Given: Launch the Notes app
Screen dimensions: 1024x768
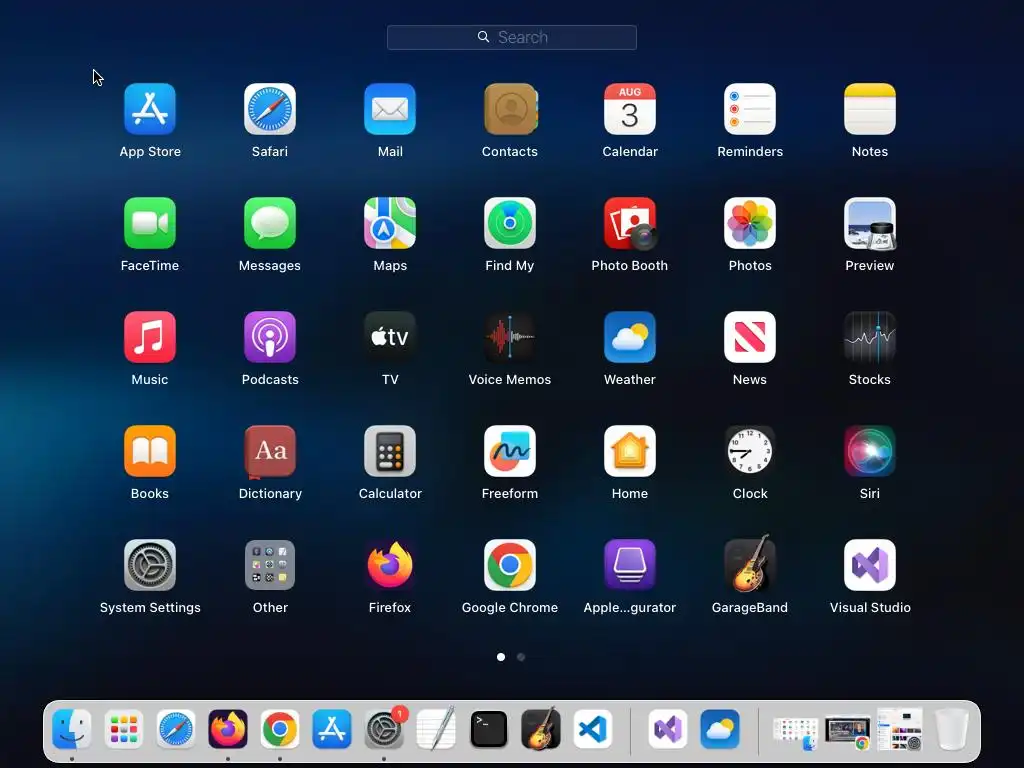Looking at the screenshot, I should pyautogui.click(x=870, y=109).
